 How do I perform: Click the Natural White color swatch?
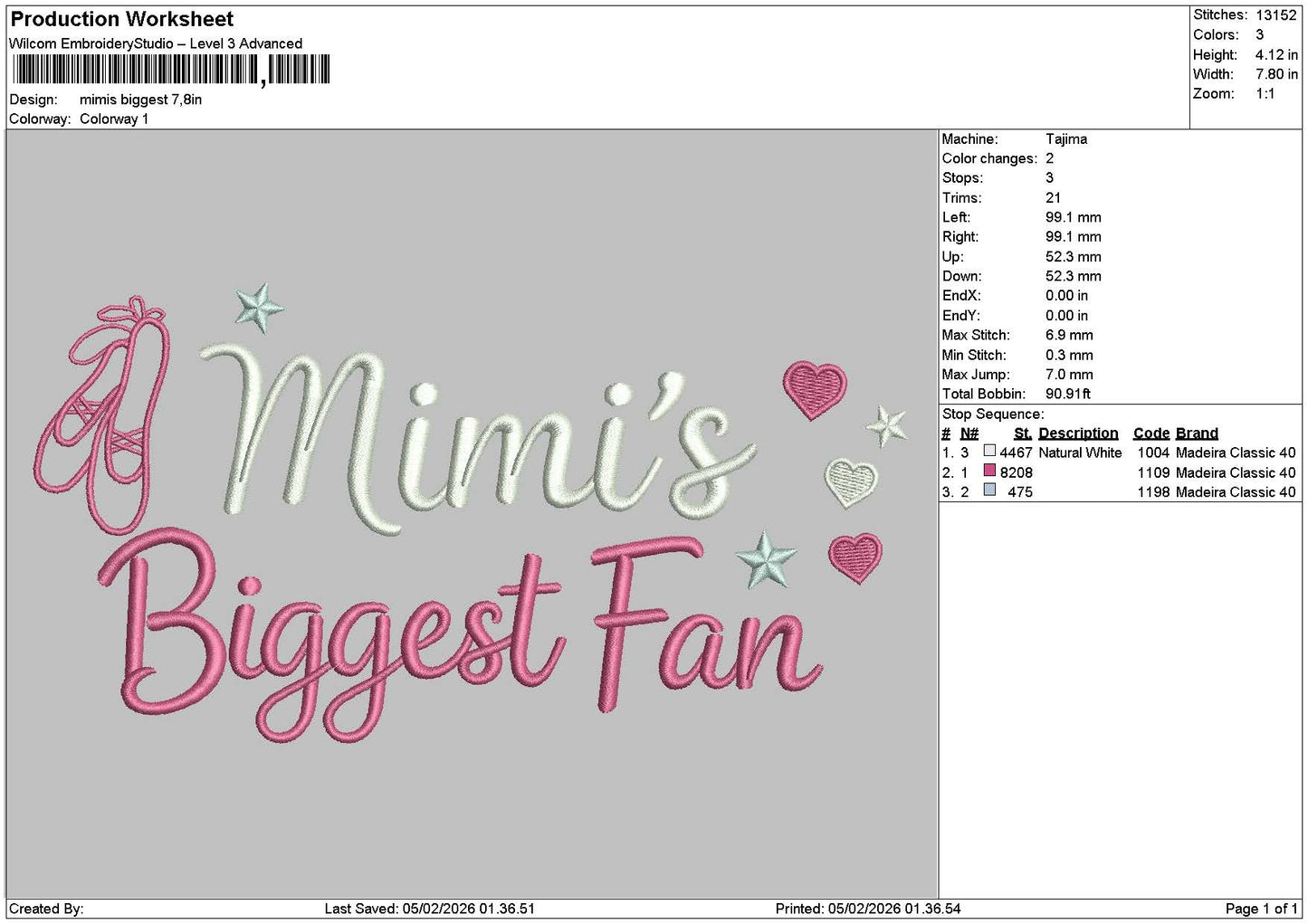point(990,451)
